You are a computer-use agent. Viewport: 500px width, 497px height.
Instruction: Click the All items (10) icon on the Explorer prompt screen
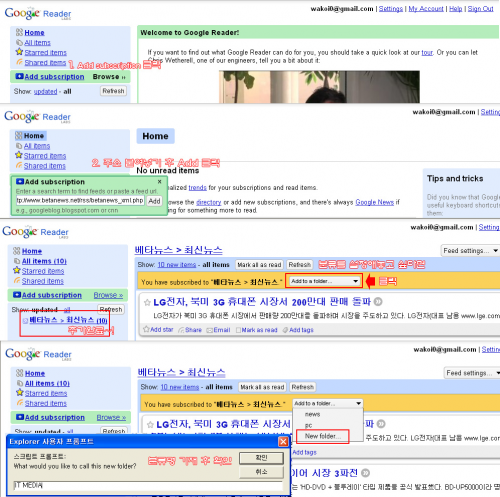[x=20, y=383]
